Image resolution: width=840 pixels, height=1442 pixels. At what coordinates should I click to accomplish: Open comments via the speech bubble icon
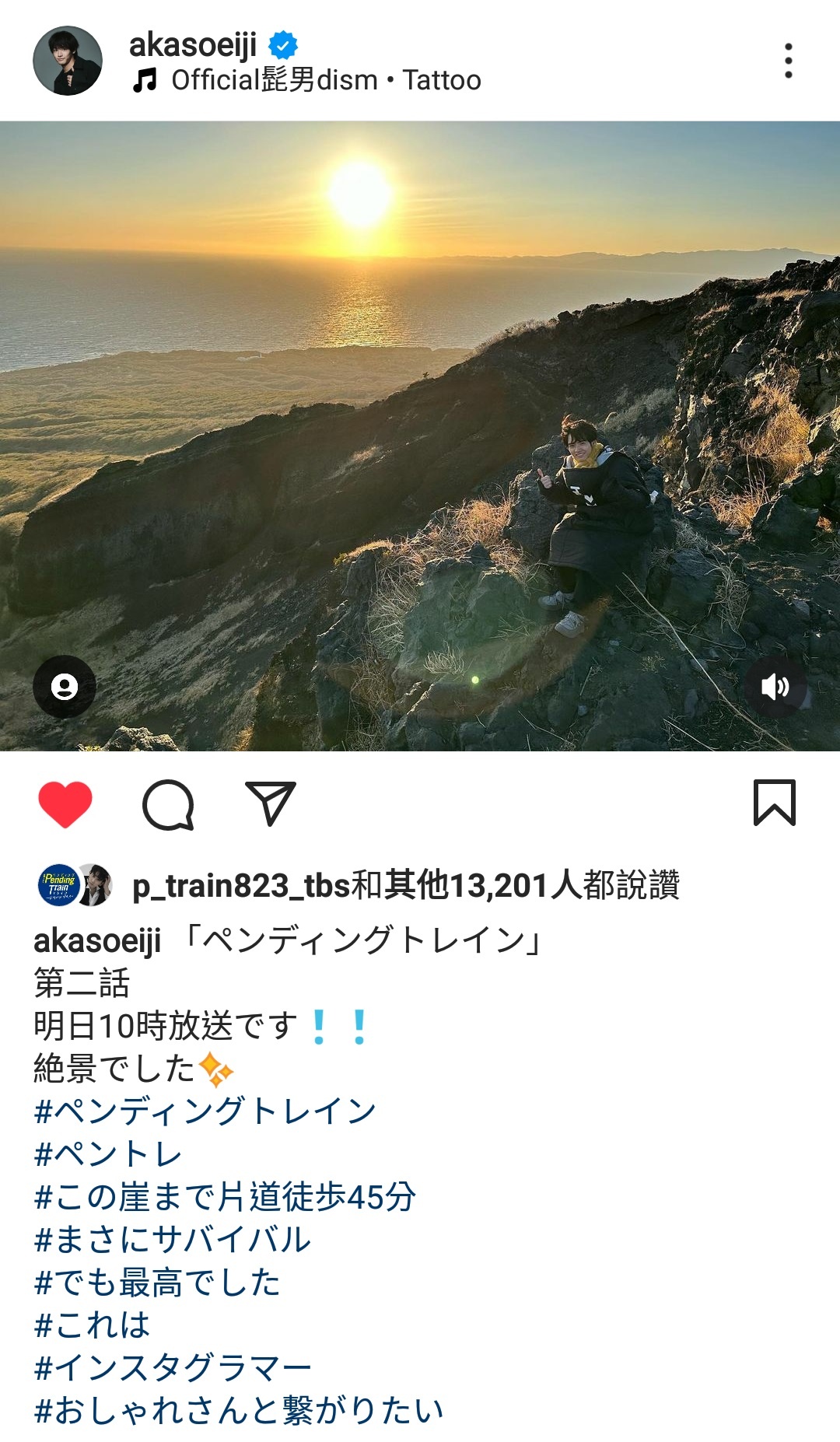(x=168, y=804)
